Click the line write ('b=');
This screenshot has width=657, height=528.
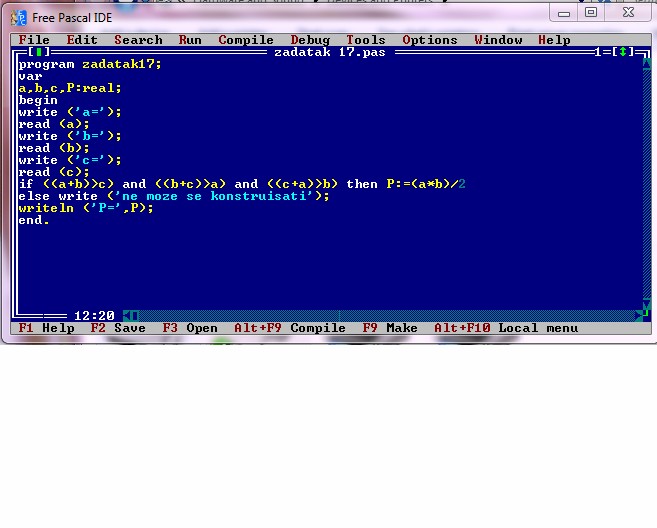[x=70, y=136]
